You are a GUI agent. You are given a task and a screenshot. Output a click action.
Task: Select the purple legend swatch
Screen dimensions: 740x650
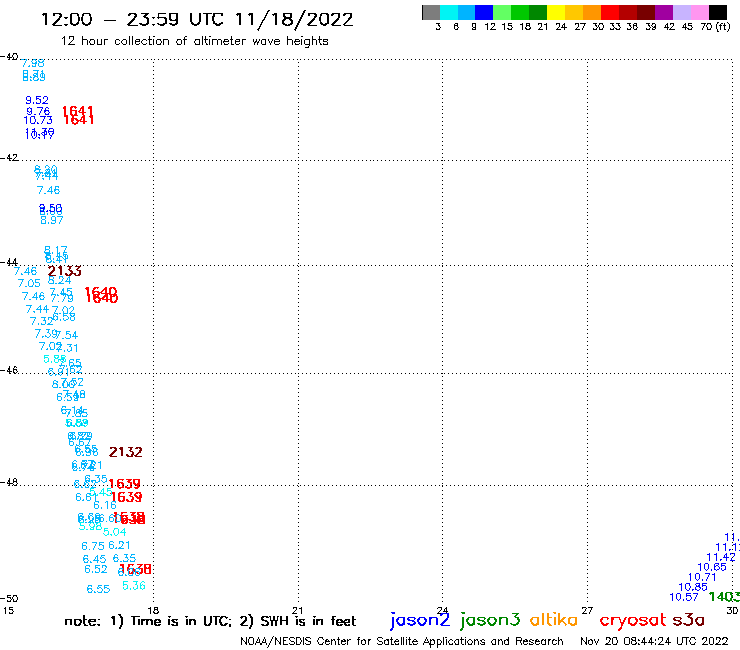[x=664, y=13]
